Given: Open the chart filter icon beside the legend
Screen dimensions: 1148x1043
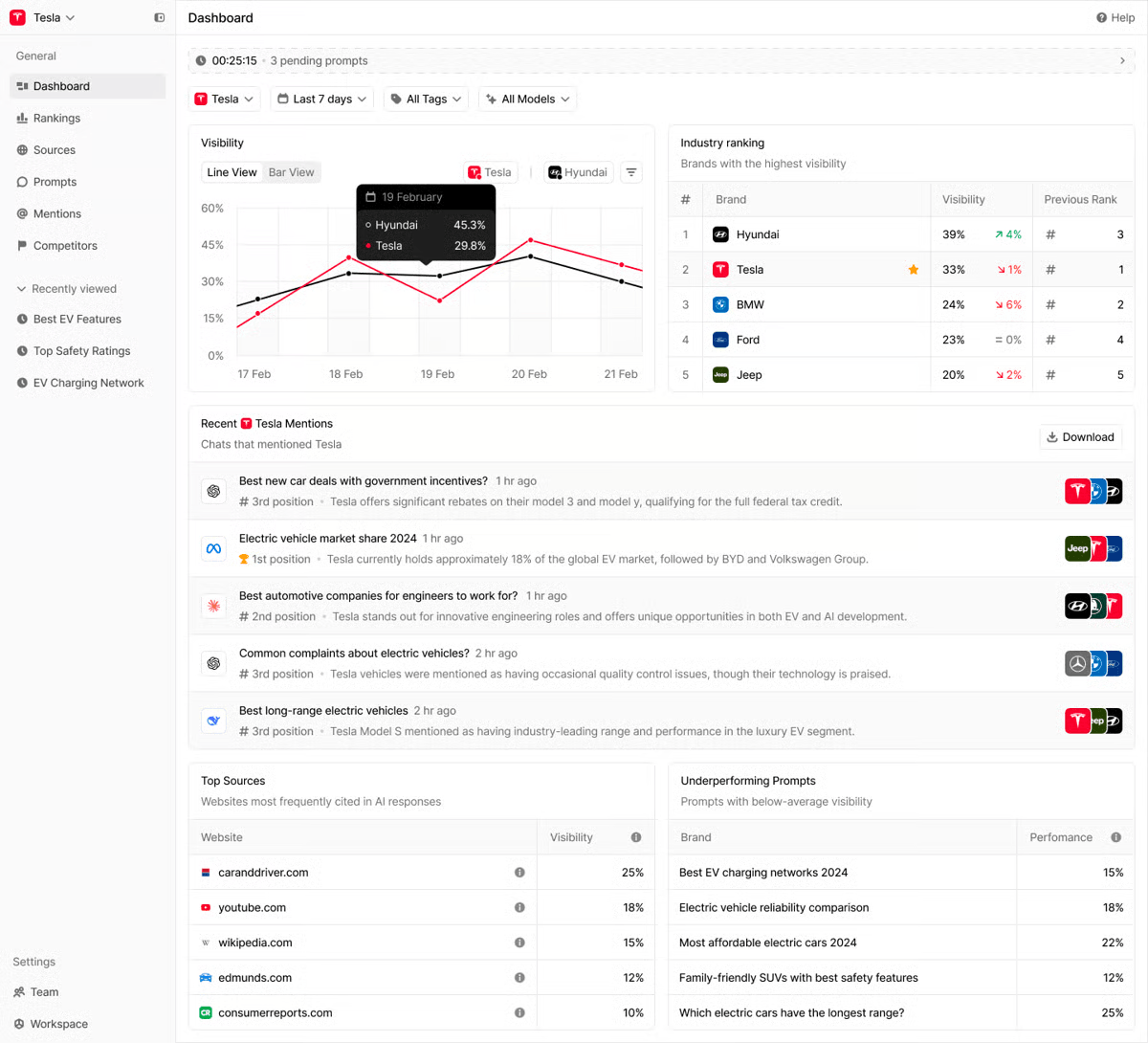Looking at the screenshot, I should pos(631,172).
